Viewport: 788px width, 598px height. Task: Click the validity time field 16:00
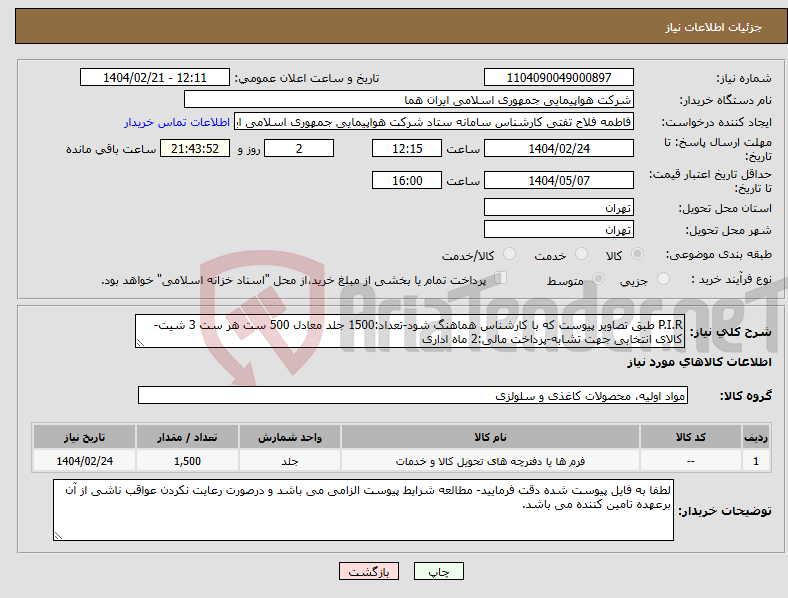pyautogui.click(x=407, y=180)
